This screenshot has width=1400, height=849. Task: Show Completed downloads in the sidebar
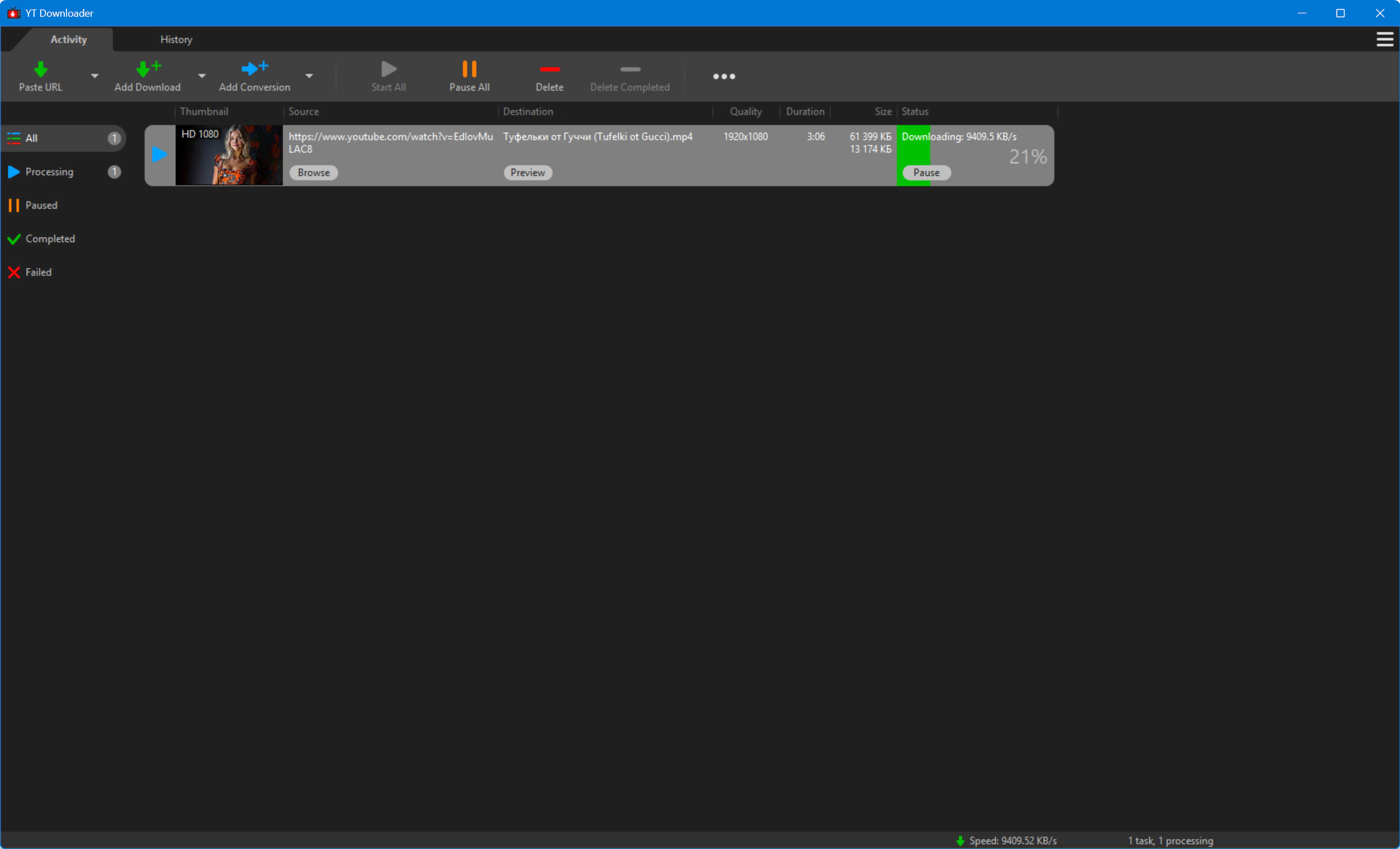pos(50,238)
